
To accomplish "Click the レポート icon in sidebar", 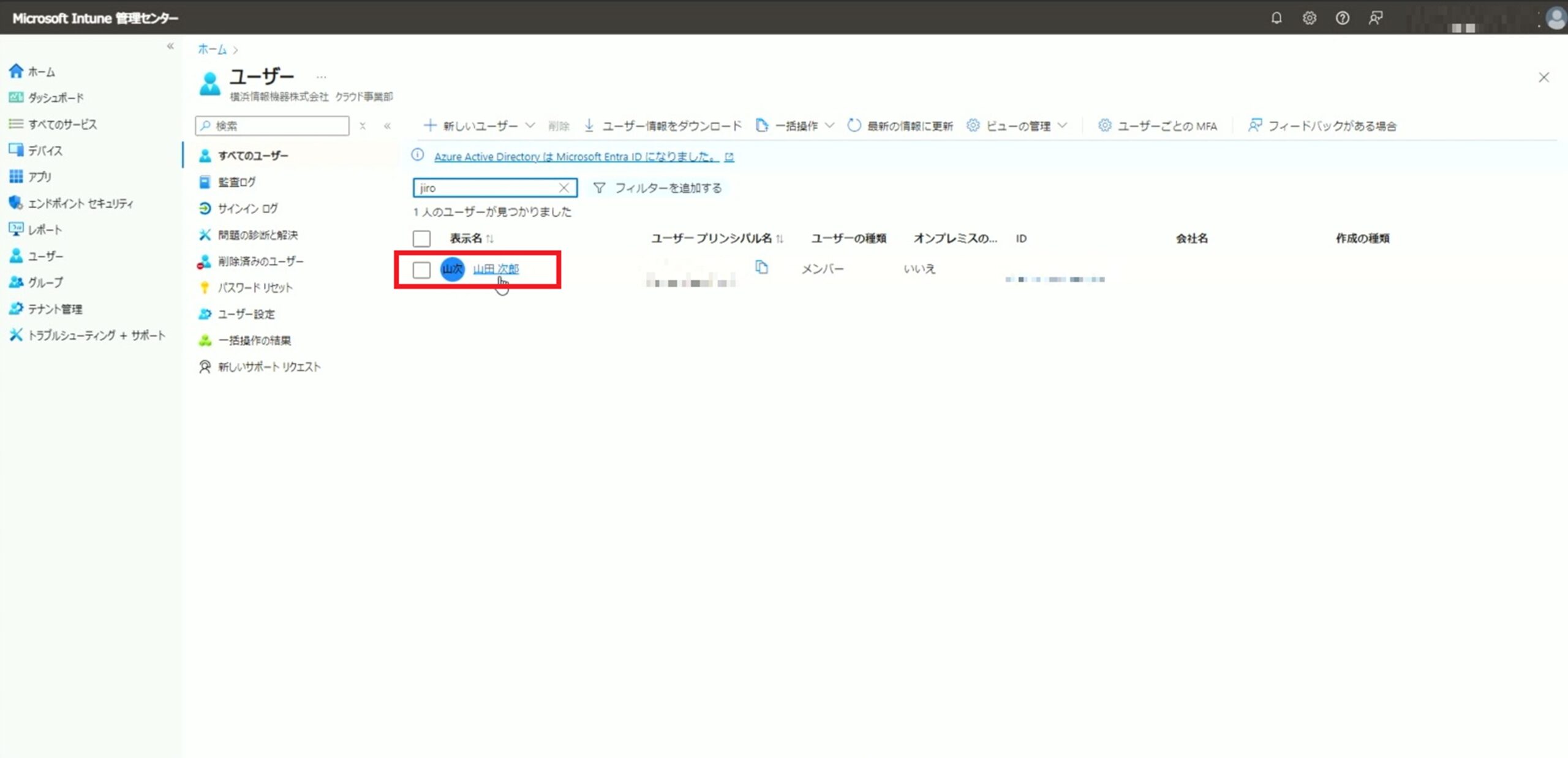I will tap(16, 230).
